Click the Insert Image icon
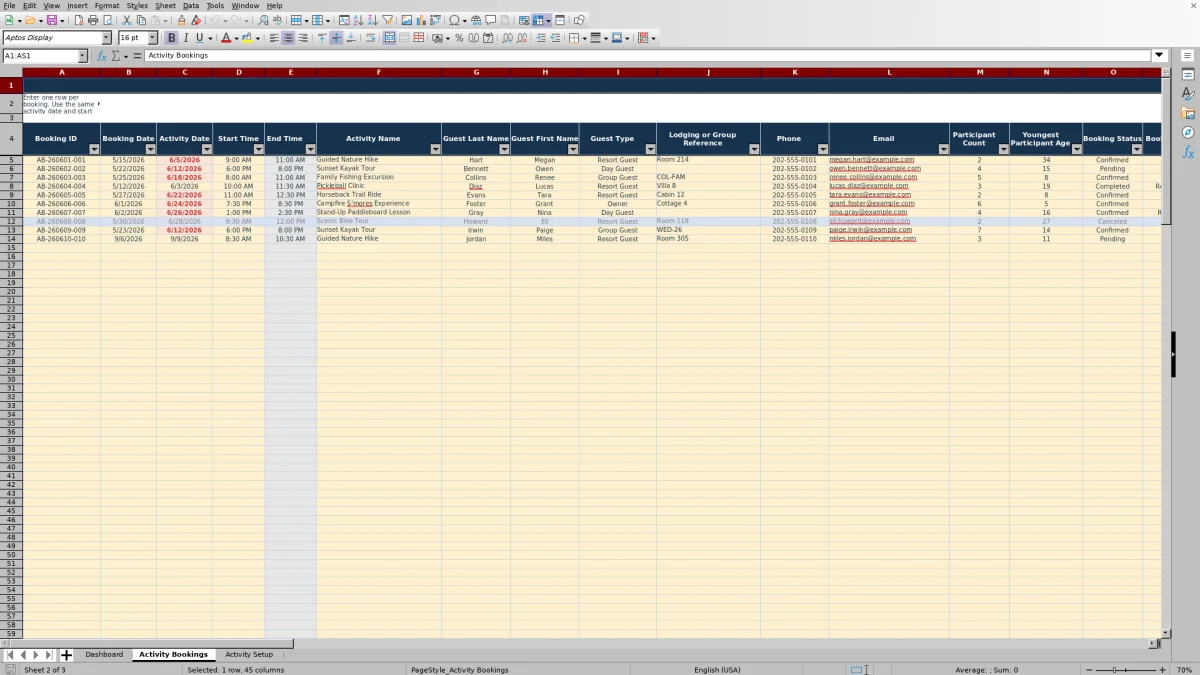This screenshot has width=1200, height=675. 406,20
